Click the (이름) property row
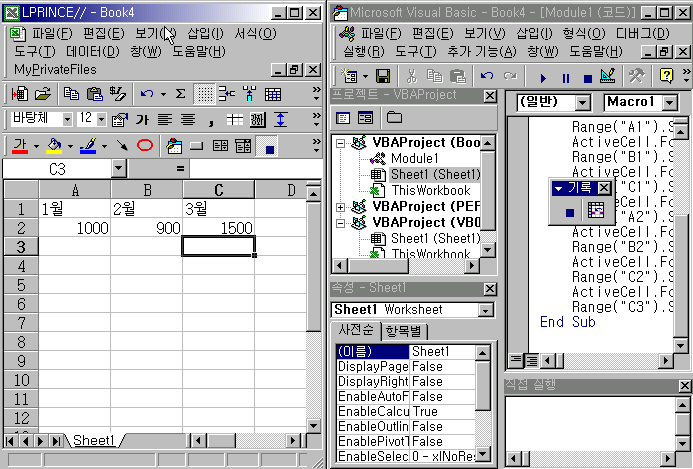The height and width of the screenshot is (469, 693). point(406,352)
